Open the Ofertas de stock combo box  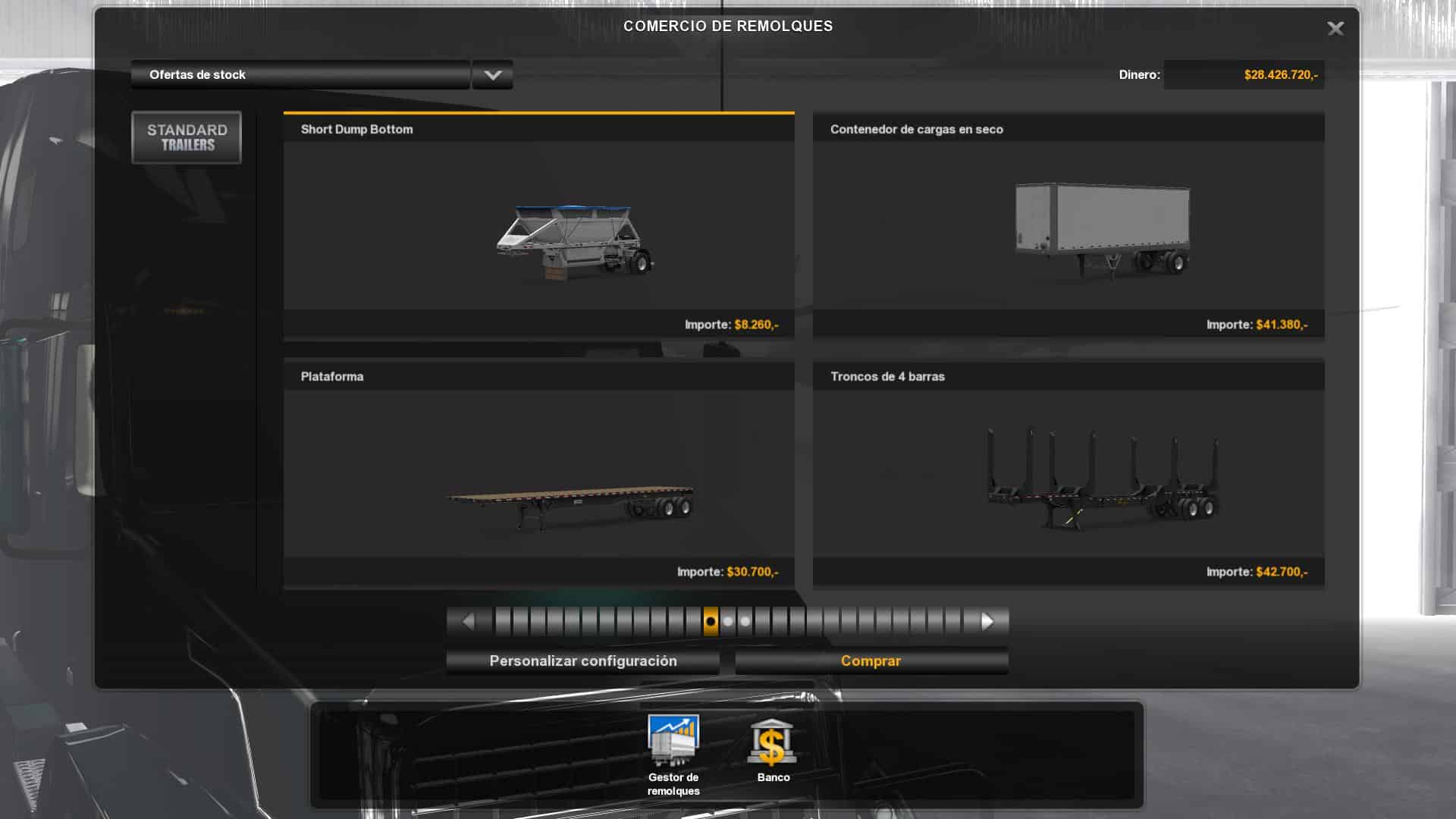[300, 75]
